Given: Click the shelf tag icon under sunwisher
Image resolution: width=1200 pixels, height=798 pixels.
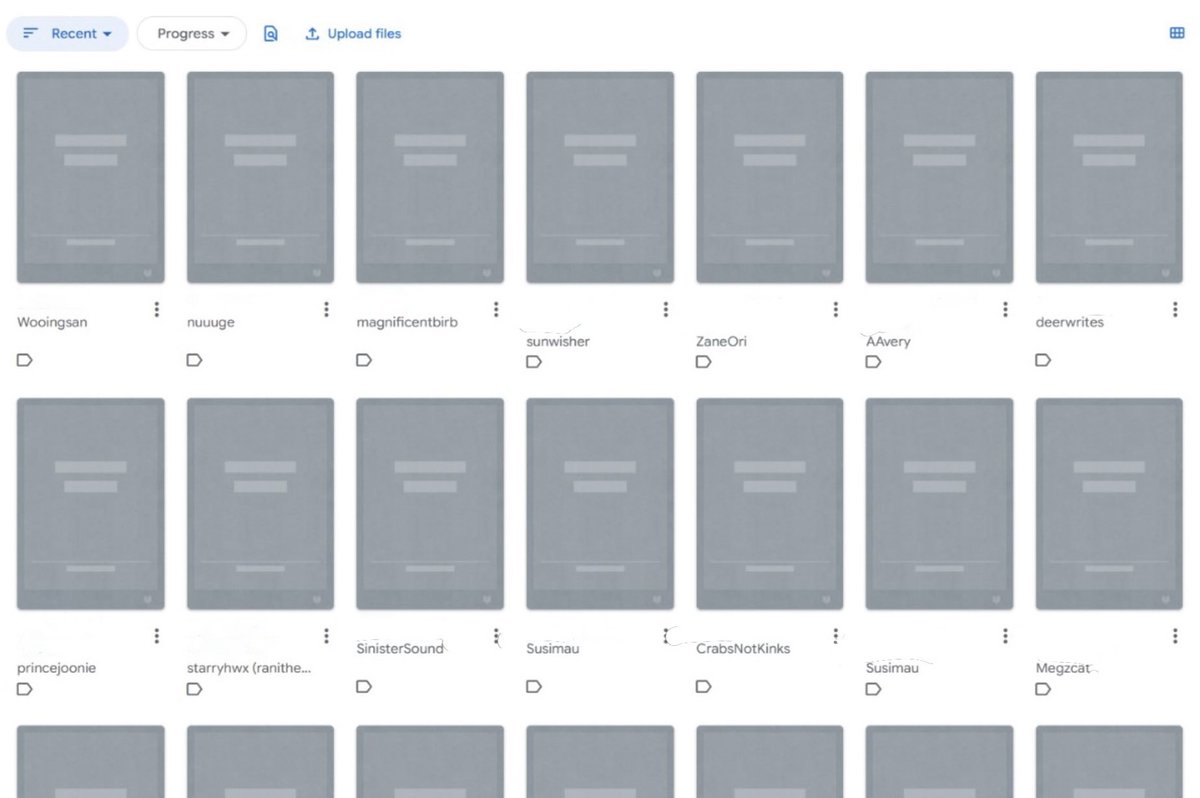Looking at the screenshot, I should [x=534, y=362].
